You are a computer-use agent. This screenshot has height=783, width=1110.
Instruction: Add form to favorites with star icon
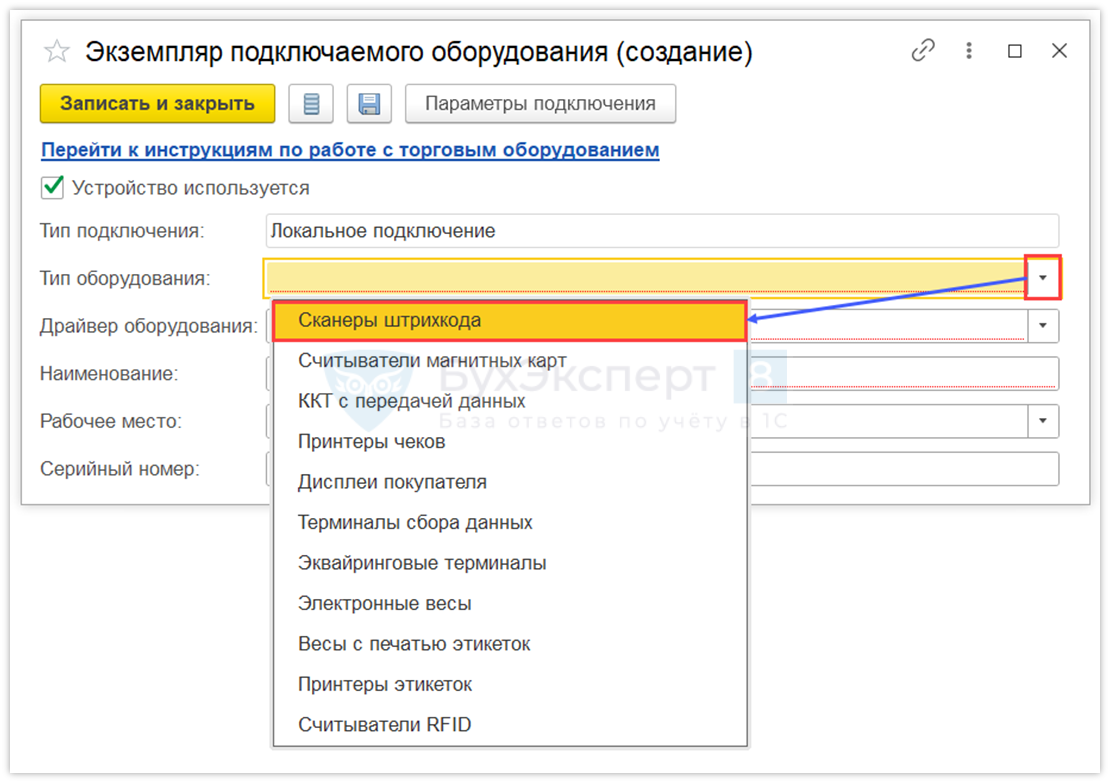coord(57,51)
